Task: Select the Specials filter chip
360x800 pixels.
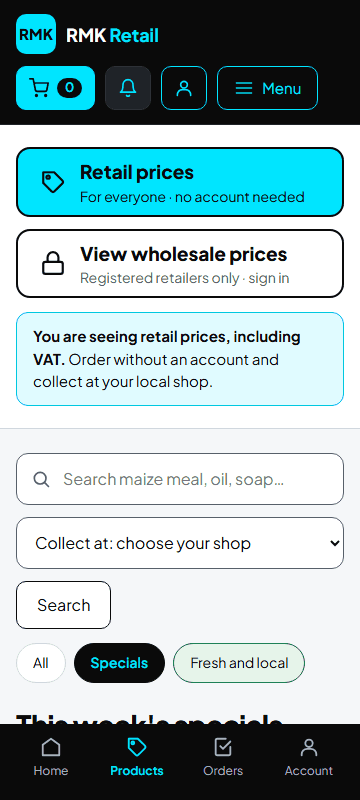Action: coord(119,663)
